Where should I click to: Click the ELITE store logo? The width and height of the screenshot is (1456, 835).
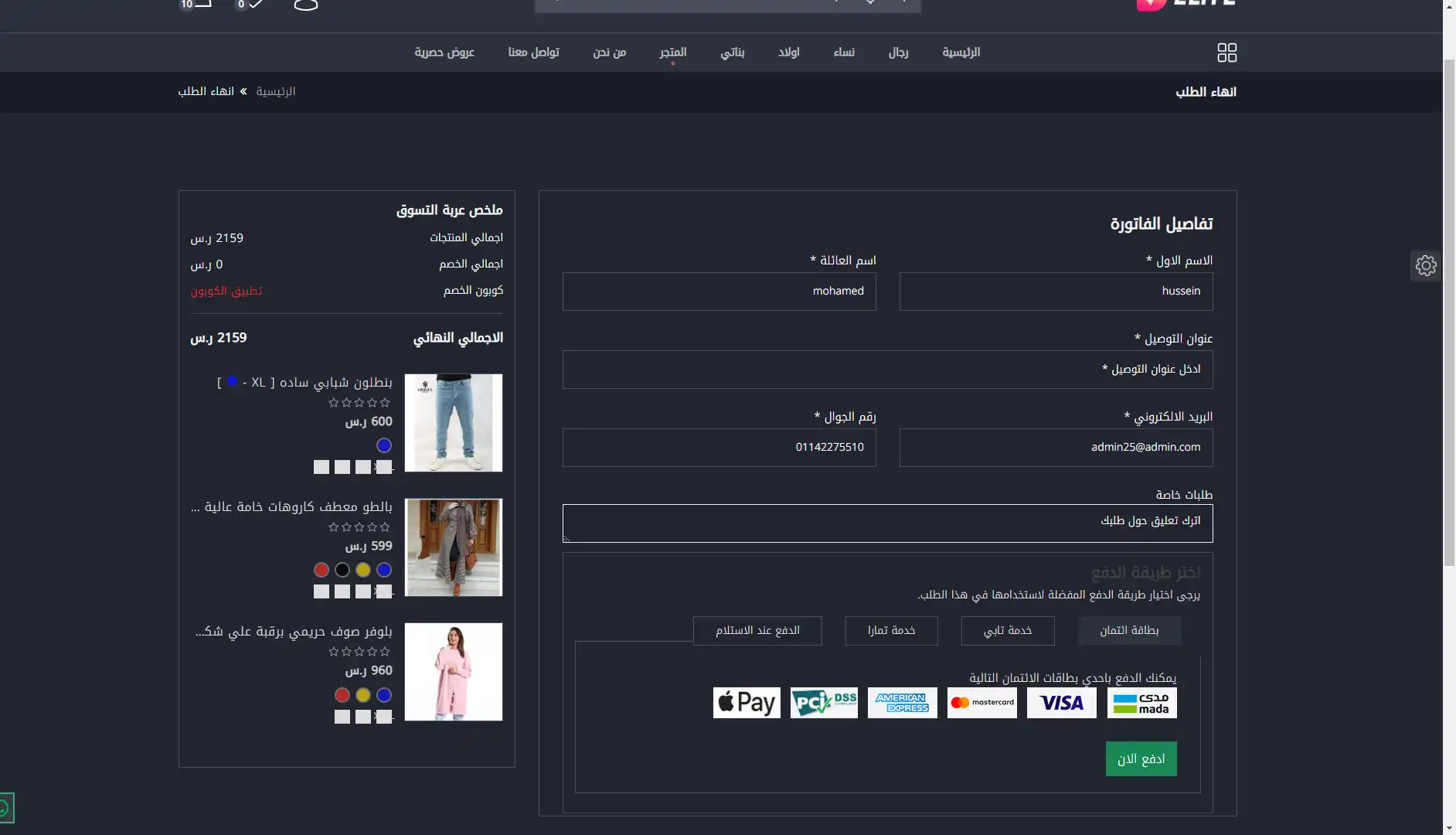pos(1186,4)
